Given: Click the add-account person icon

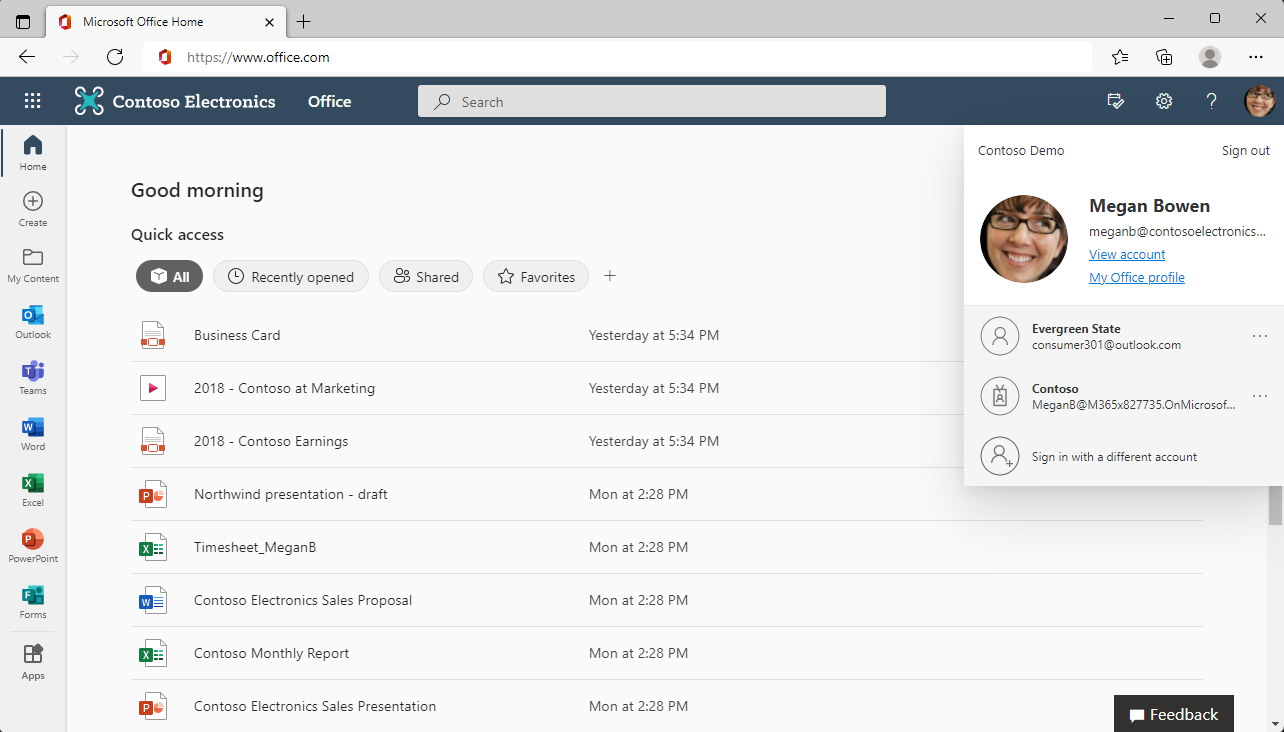Looking at the screenshot, I should coord(1000,456).
